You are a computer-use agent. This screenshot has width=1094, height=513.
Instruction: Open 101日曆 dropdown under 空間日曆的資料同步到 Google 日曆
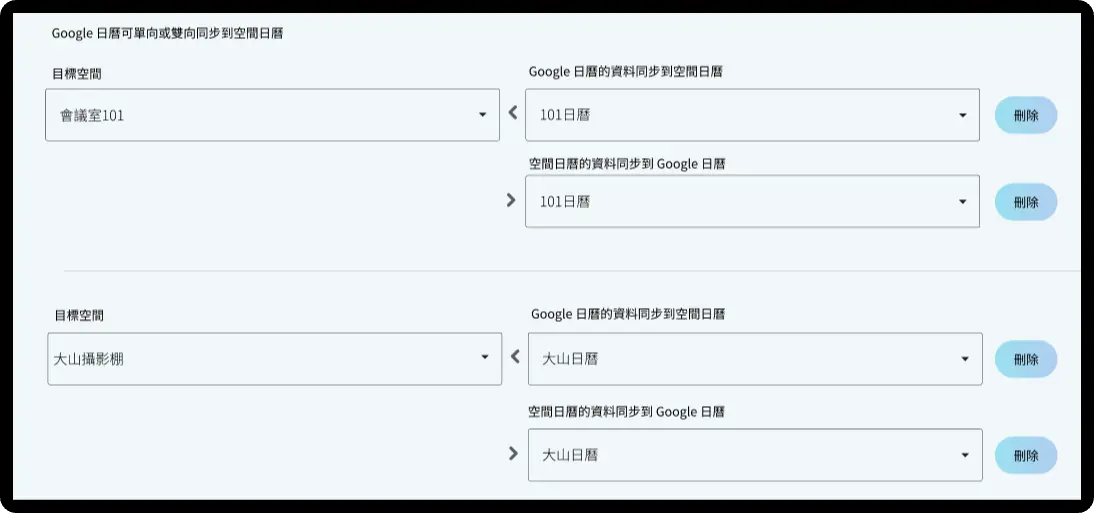[x=740, y=201]
